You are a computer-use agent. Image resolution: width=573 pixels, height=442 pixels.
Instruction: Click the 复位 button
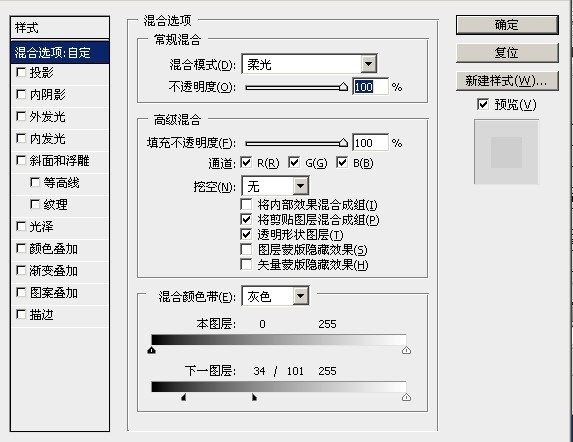click(507, 53)
